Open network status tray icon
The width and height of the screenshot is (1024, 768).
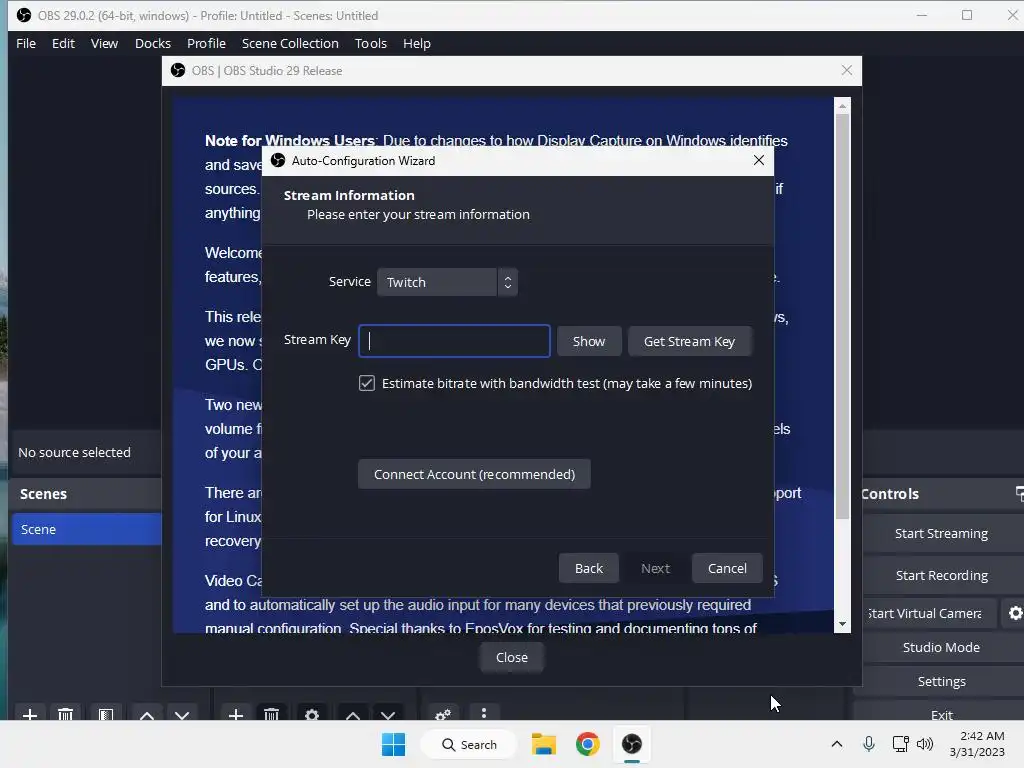tap(901, 744)
